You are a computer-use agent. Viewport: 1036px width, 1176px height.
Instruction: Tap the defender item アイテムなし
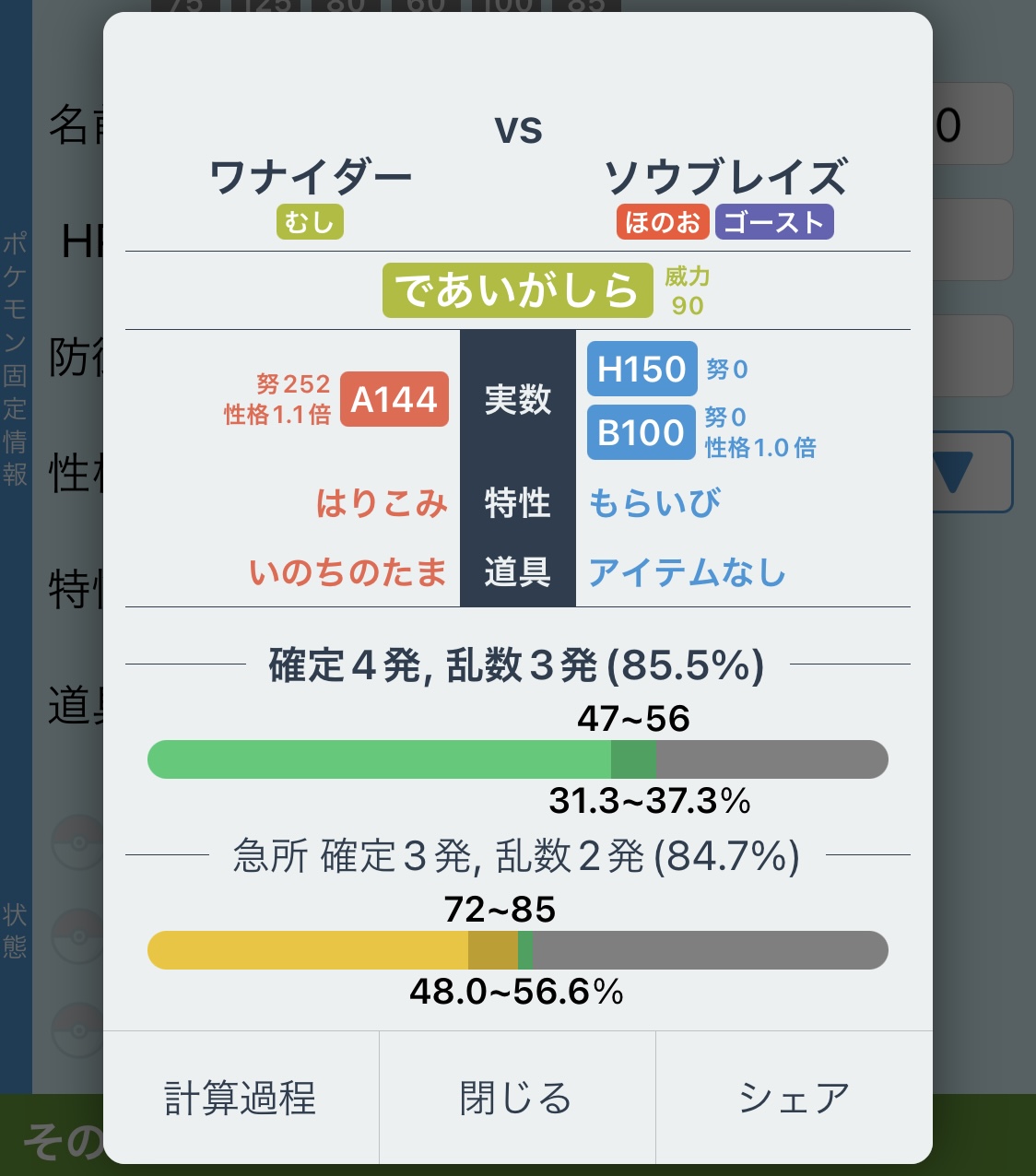(687, 572)
